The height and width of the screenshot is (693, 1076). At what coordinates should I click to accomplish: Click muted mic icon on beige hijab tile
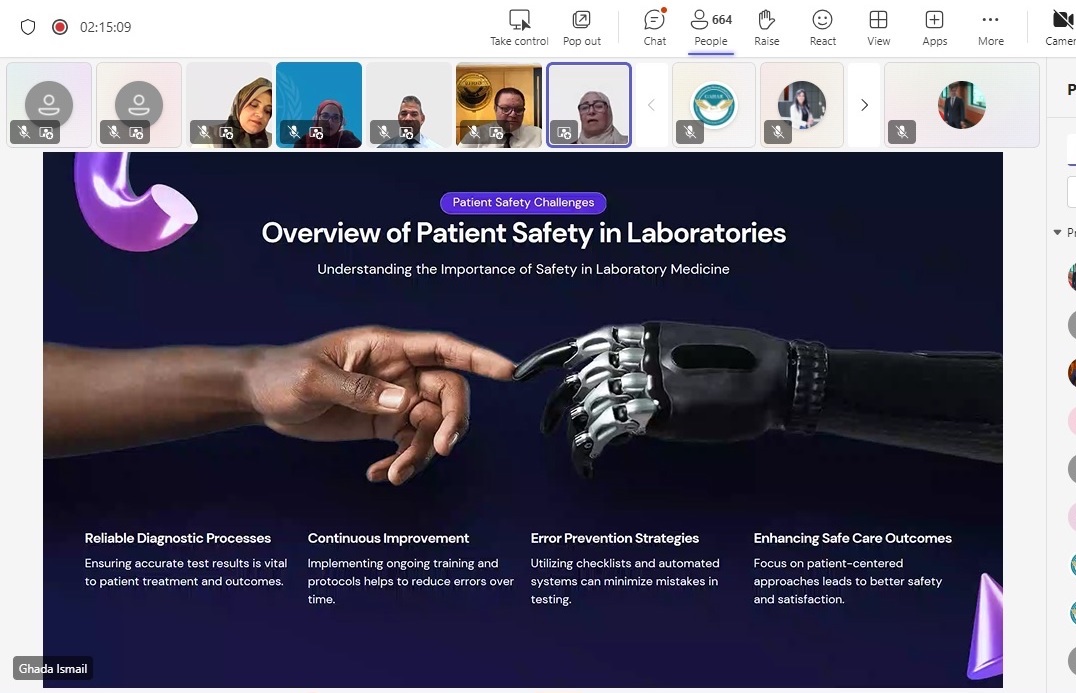[x=204, y=132]
